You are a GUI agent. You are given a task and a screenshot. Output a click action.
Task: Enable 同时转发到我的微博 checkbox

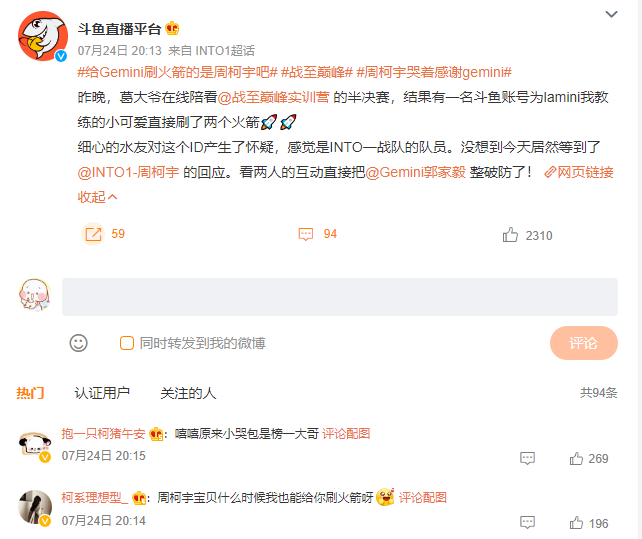(127, 343)
